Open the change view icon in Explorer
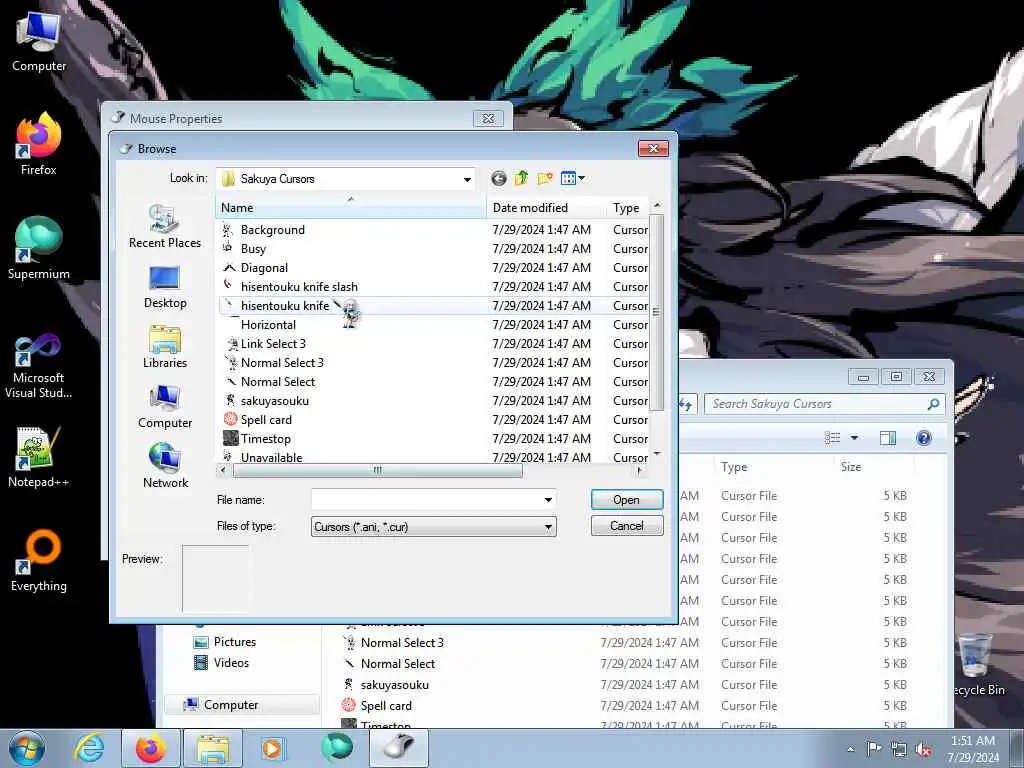Screen dimensions: 1024x768 [832, 438]
